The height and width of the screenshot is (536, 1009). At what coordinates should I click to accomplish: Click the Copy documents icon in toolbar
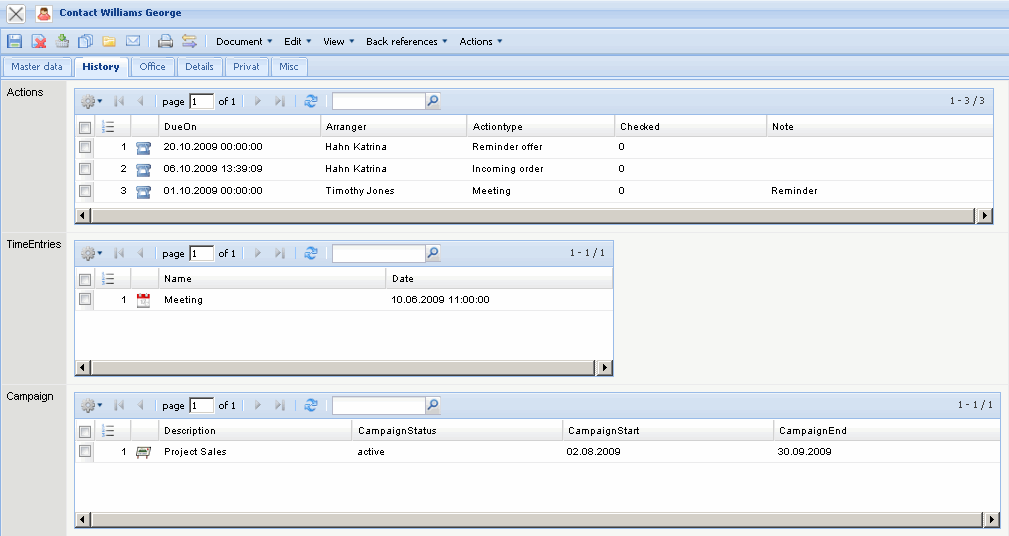[85, 41]
